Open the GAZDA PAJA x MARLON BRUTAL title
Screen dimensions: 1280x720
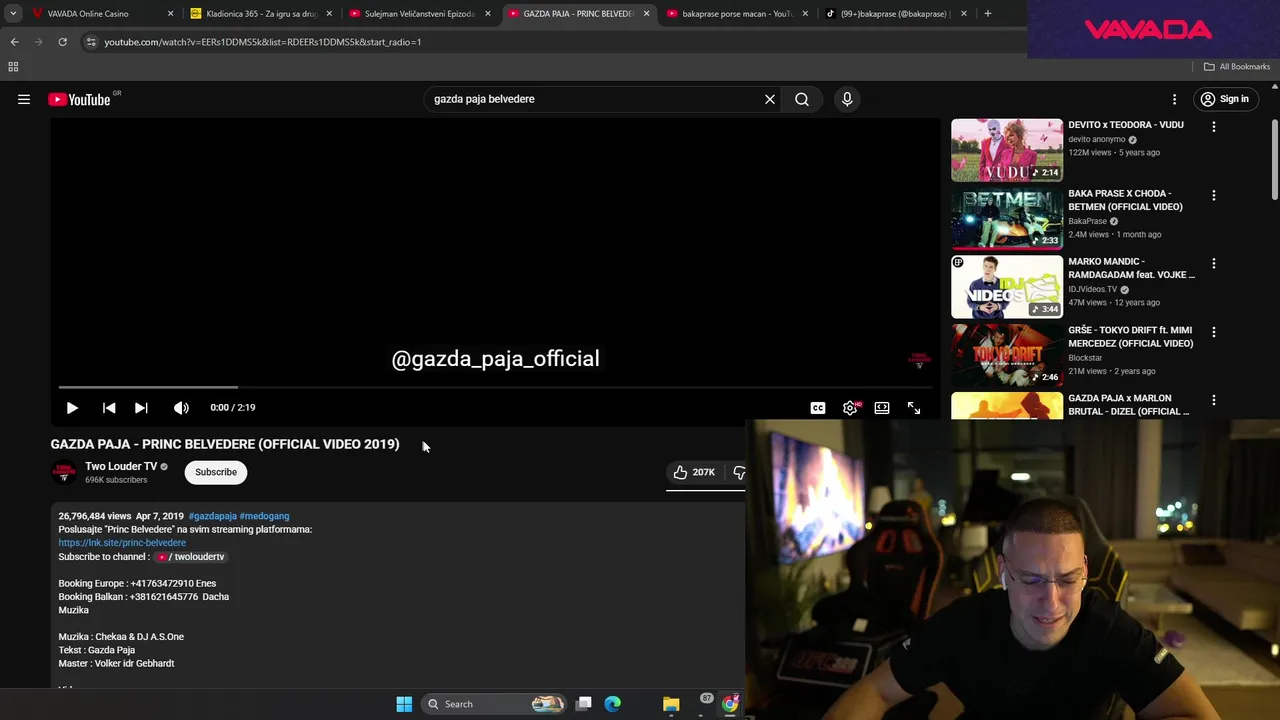(x=1128, y=405)
